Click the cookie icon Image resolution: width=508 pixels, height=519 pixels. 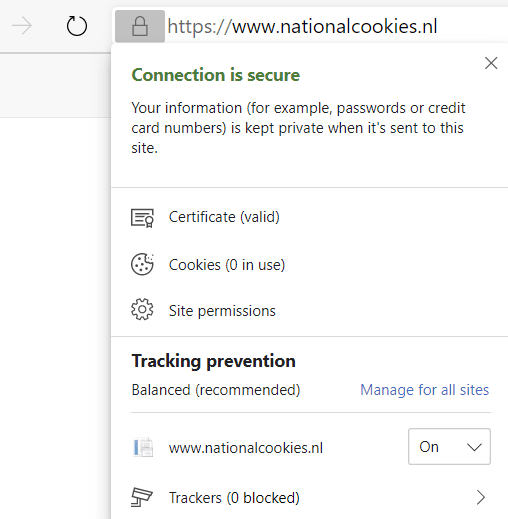click(x=142, y=264)
